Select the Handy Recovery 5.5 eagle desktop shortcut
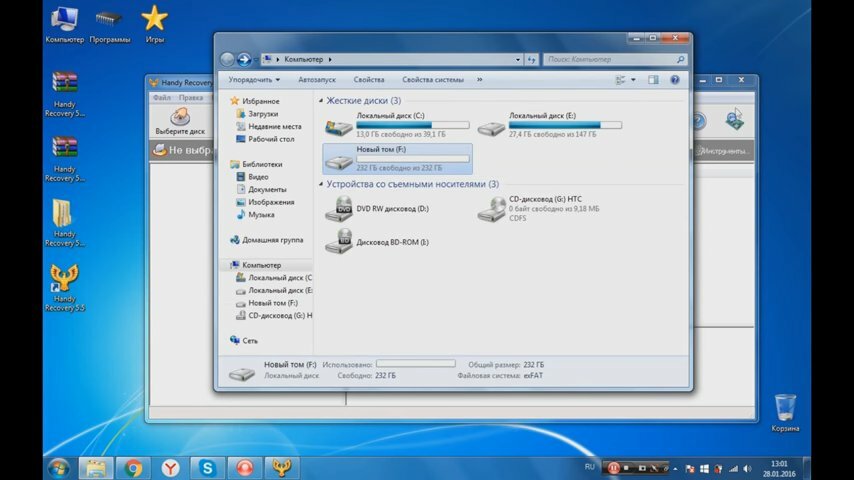 coord(64,288)
